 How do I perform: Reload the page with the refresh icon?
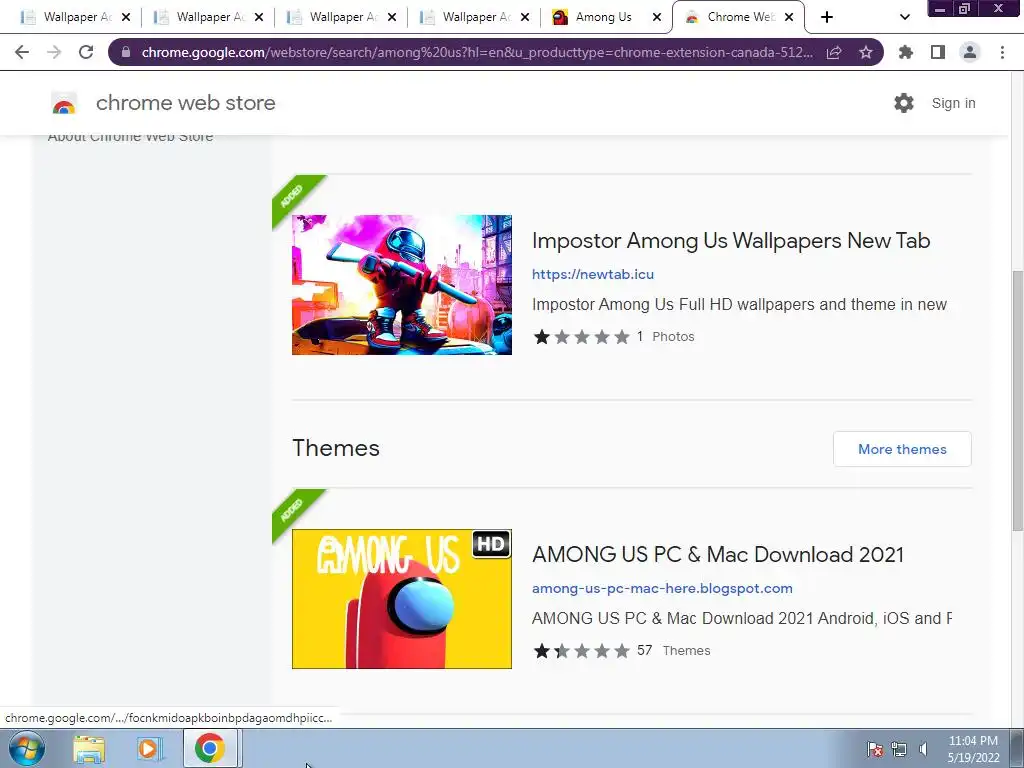(86, 52)
